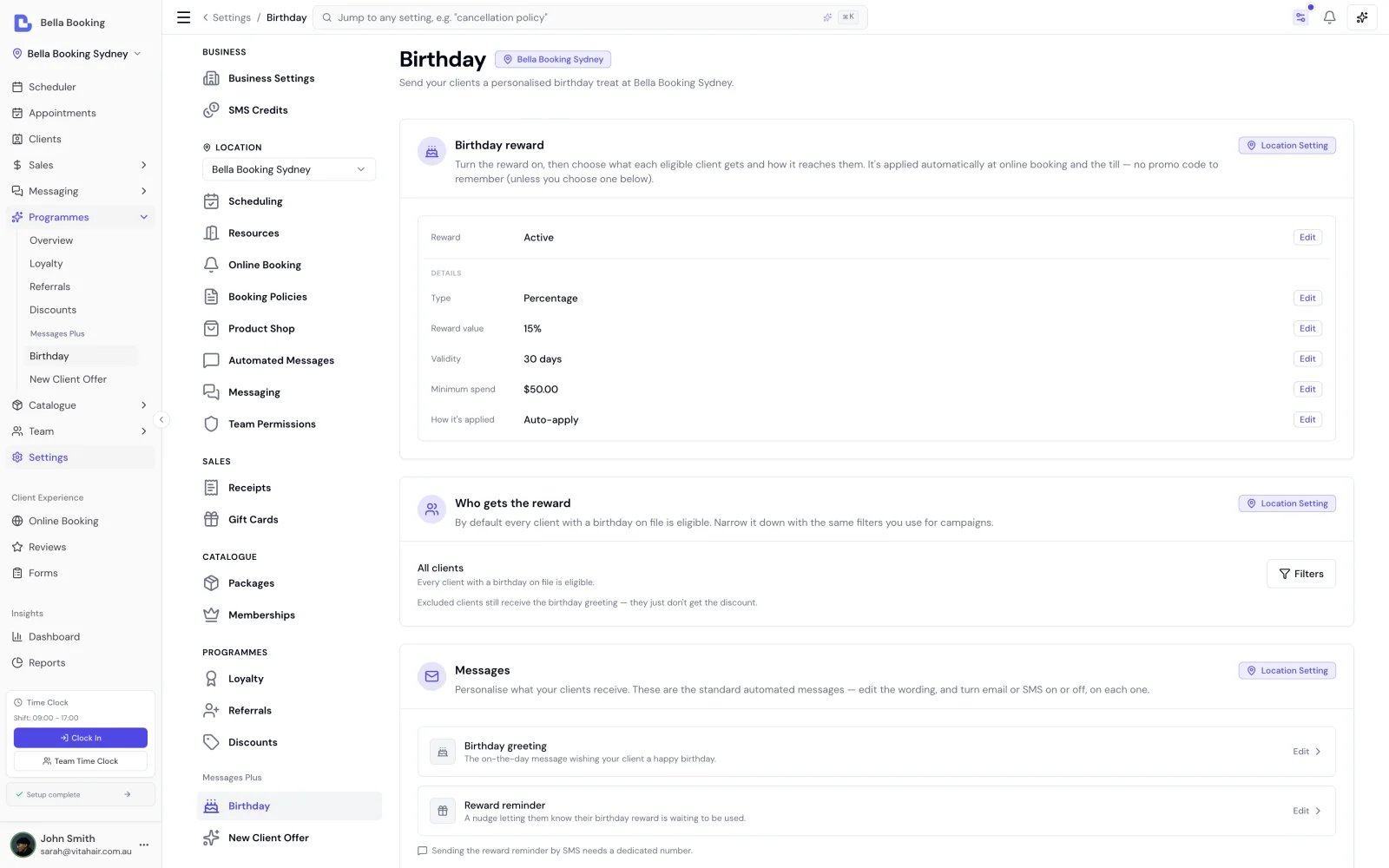Select Loyalty under Programmes
The height and width of the screenshot is (868, 1389).
point(46,264)
